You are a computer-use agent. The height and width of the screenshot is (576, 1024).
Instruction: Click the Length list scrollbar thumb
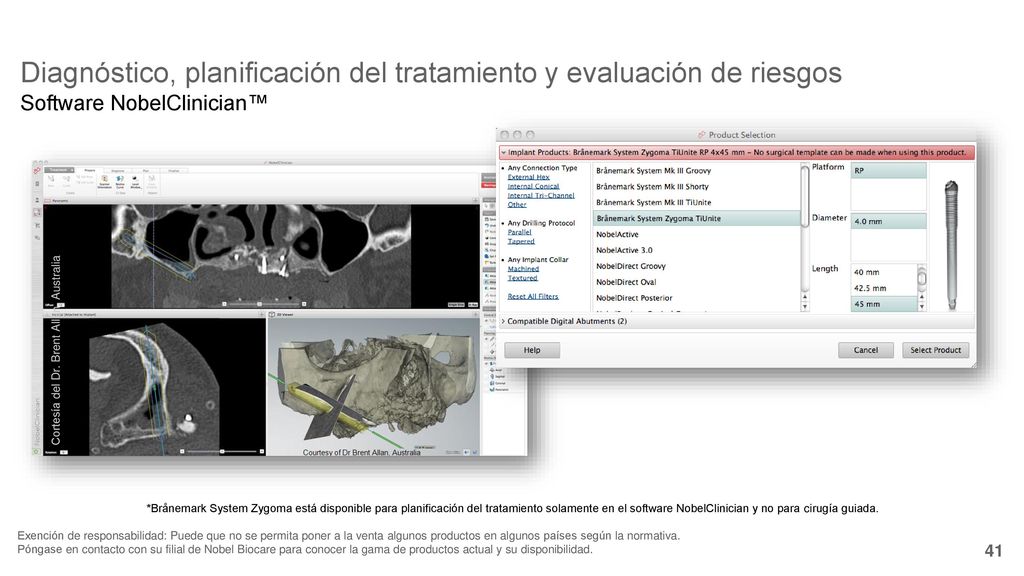[921, 279]
